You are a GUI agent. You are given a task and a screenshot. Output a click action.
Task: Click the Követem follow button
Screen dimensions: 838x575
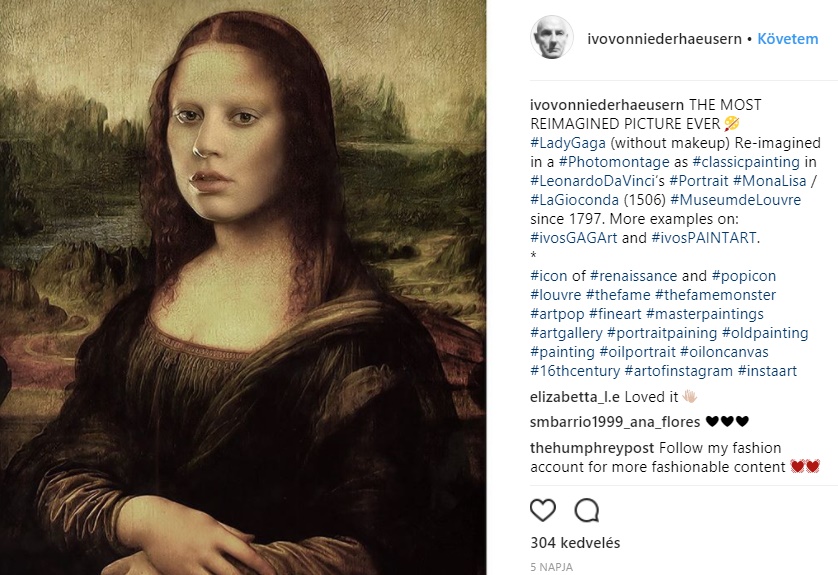tap(787, 39)
